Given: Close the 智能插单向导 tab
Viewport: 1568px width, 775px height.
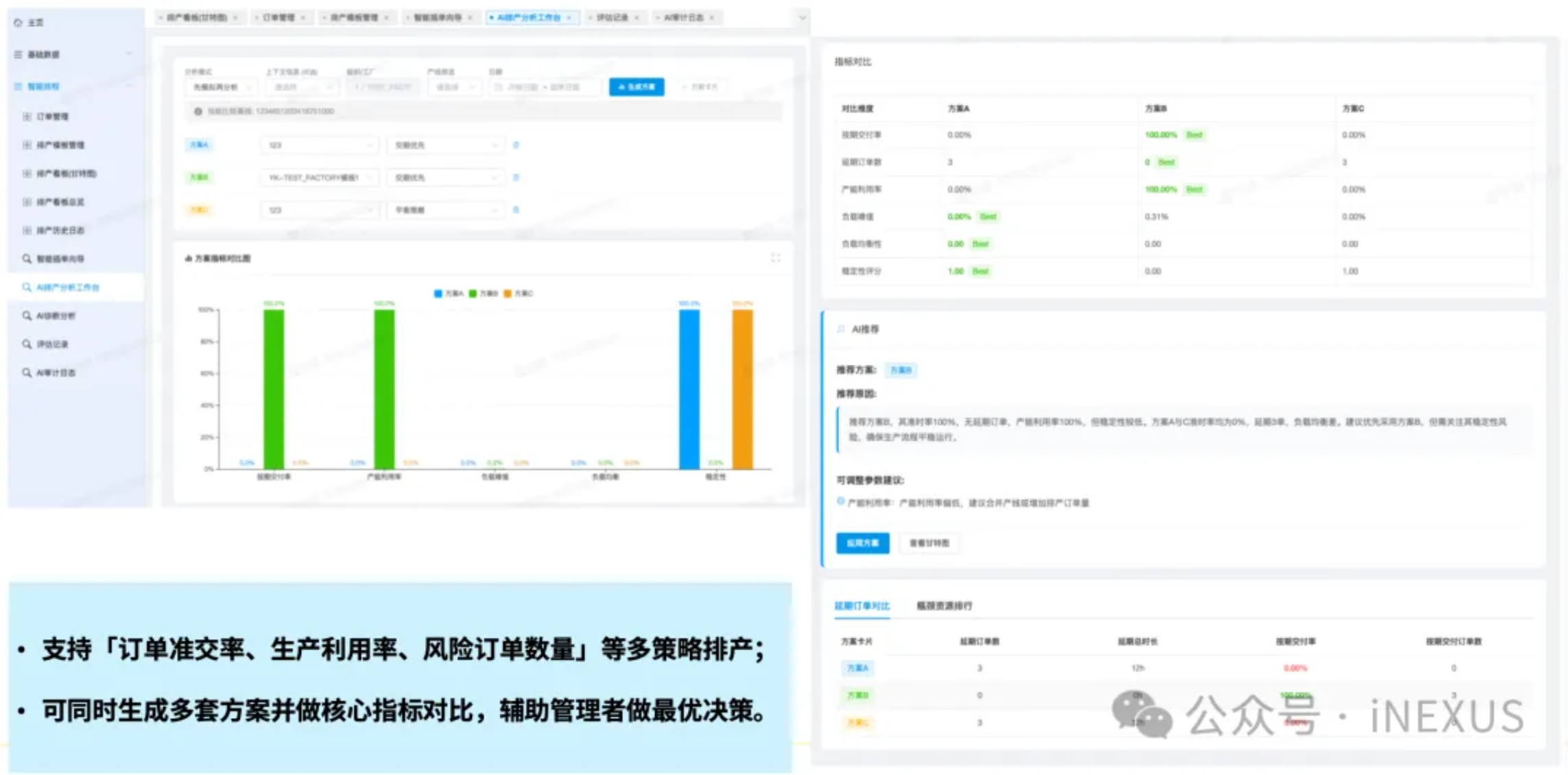Looking at the screenshot, I should pos(470,17).
